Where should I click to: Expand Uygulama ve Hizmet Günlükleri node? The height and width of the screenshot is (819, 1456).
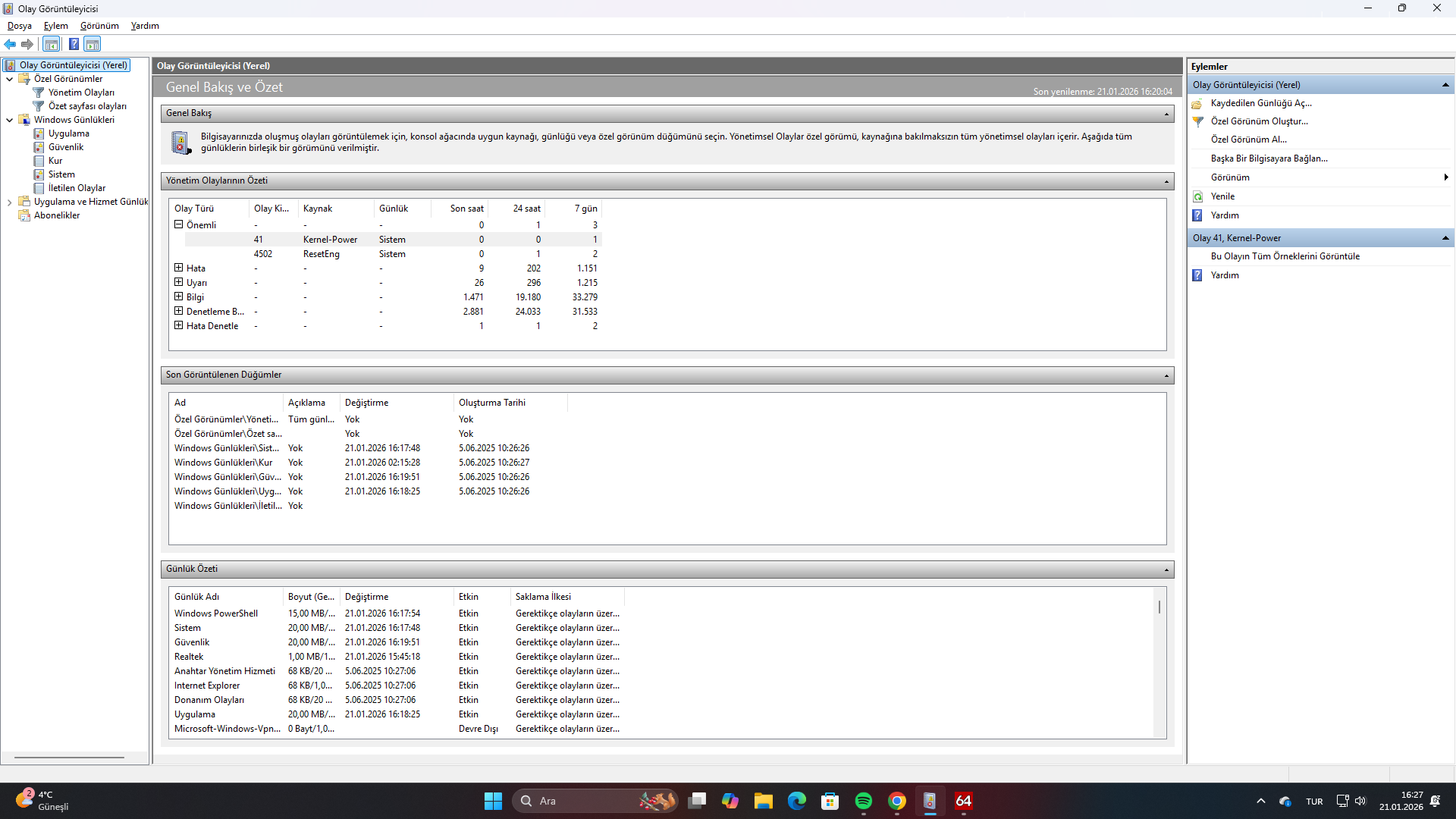[x=9, y=202]
